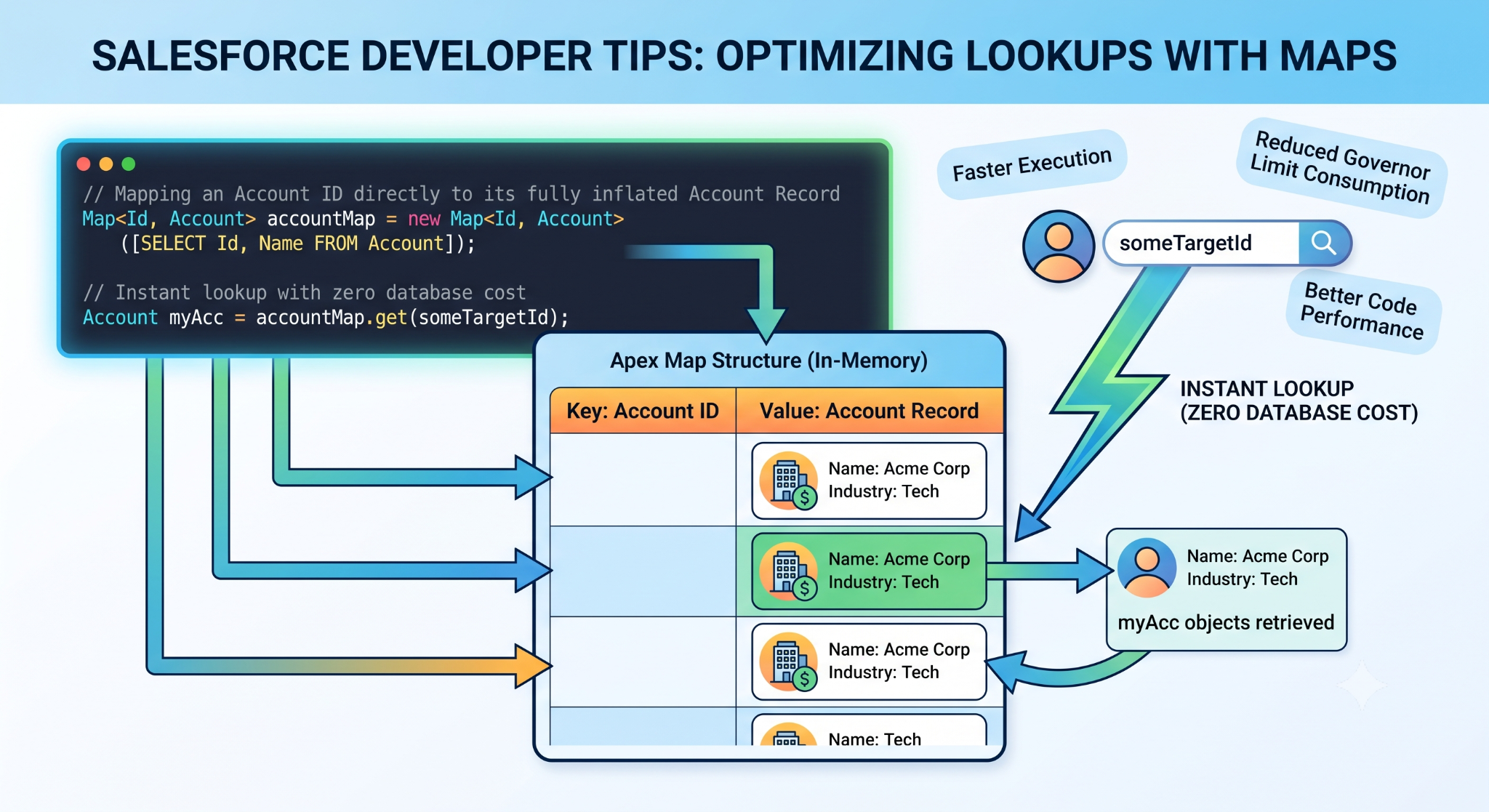Click the "INSTANT LOOKUP (ZERO DATABASE COST)" label
The image size is (1489, 812).
[1299, 401]
